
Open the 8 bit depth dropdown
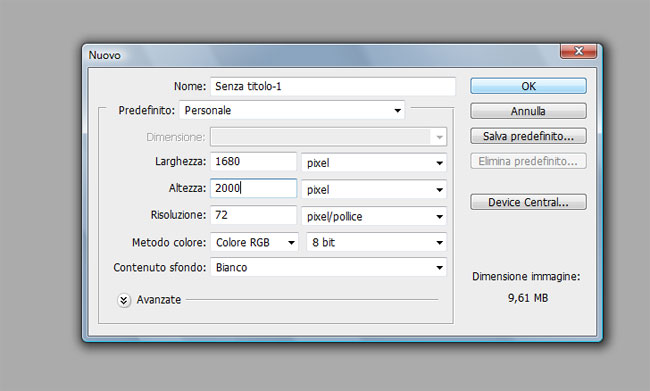376,242
